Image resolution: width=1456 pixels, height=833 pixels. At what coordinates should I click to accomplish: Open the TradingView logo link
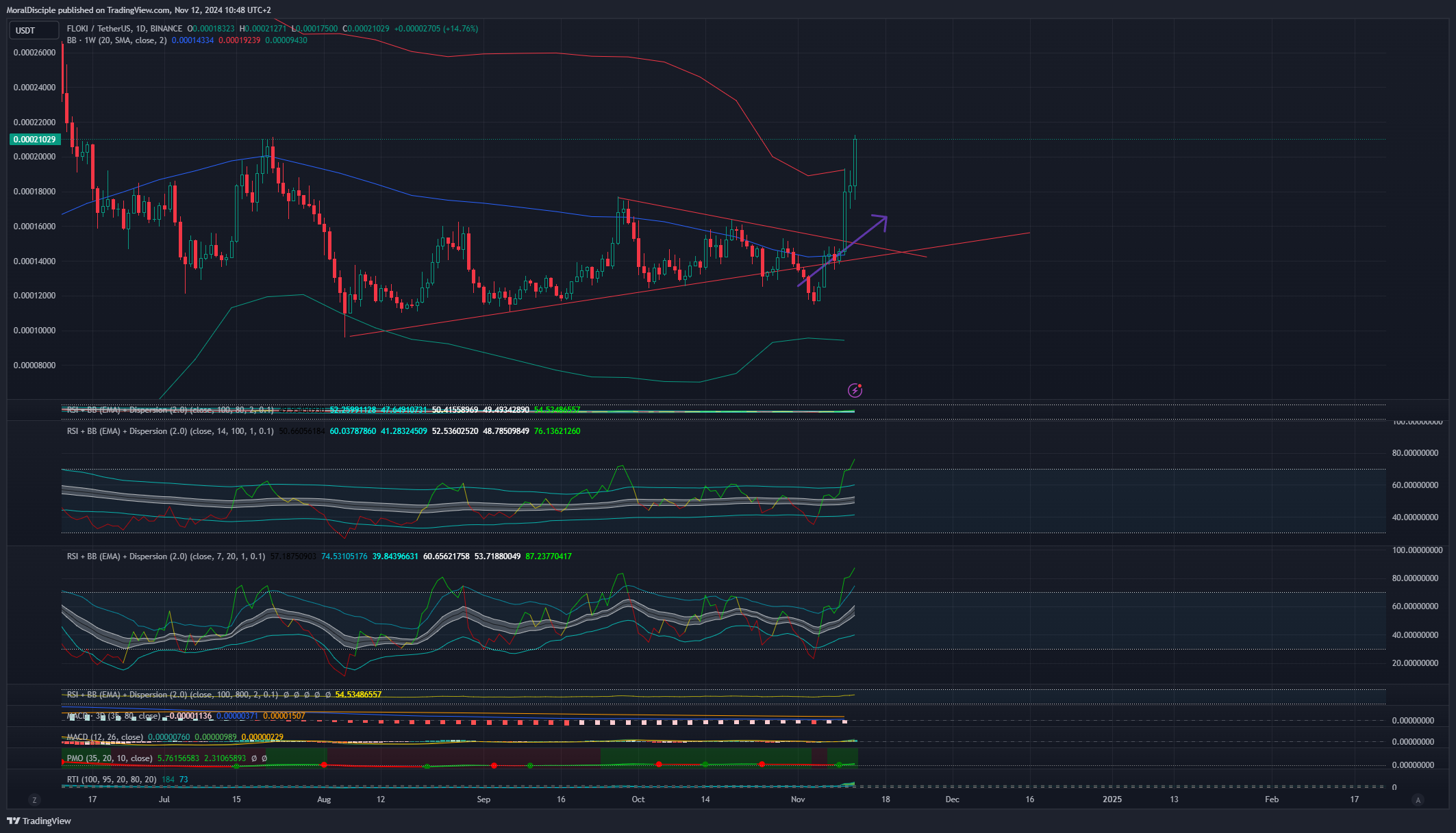[39, 821]
